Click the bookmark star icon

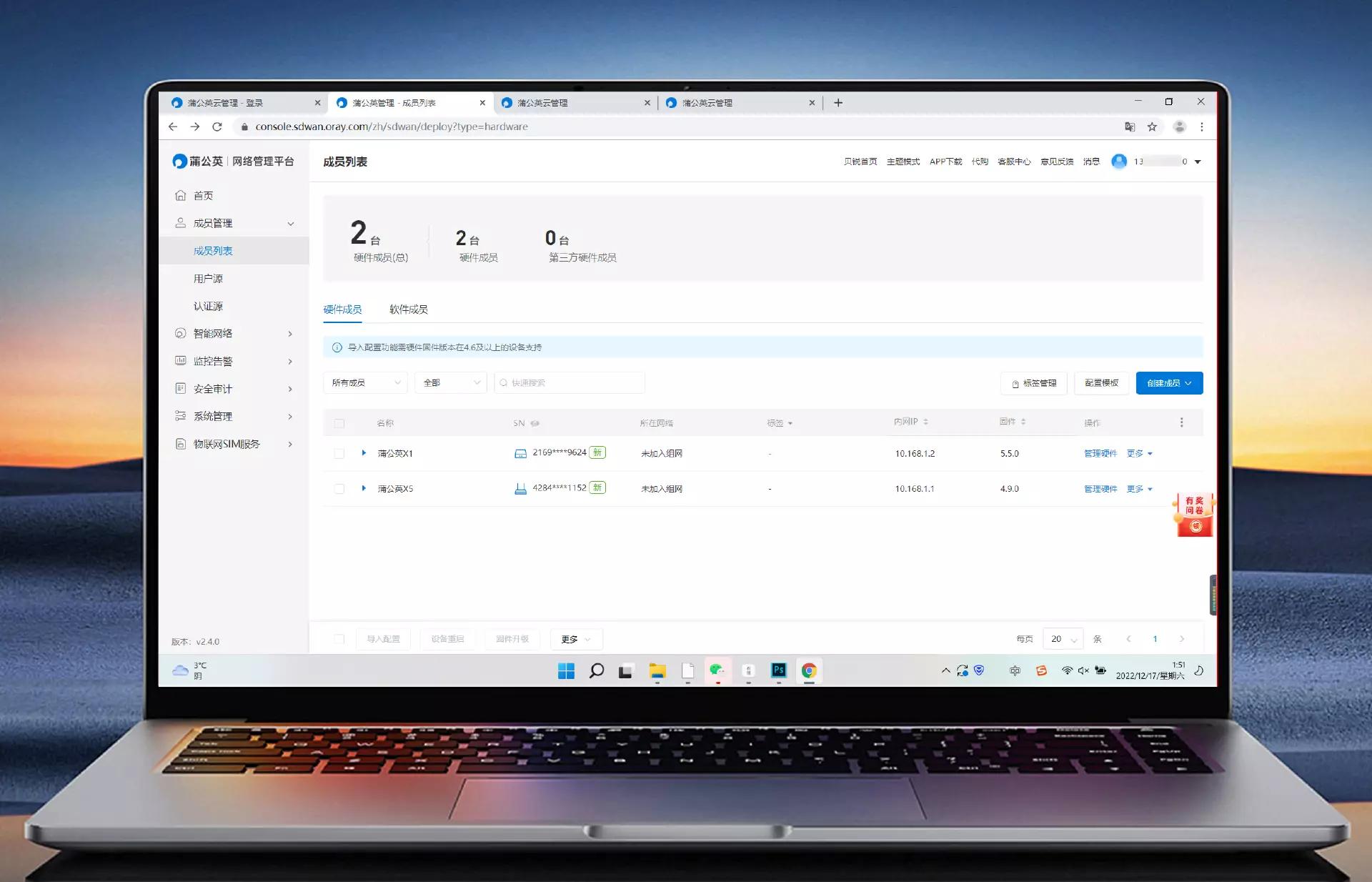[1152, 127]
